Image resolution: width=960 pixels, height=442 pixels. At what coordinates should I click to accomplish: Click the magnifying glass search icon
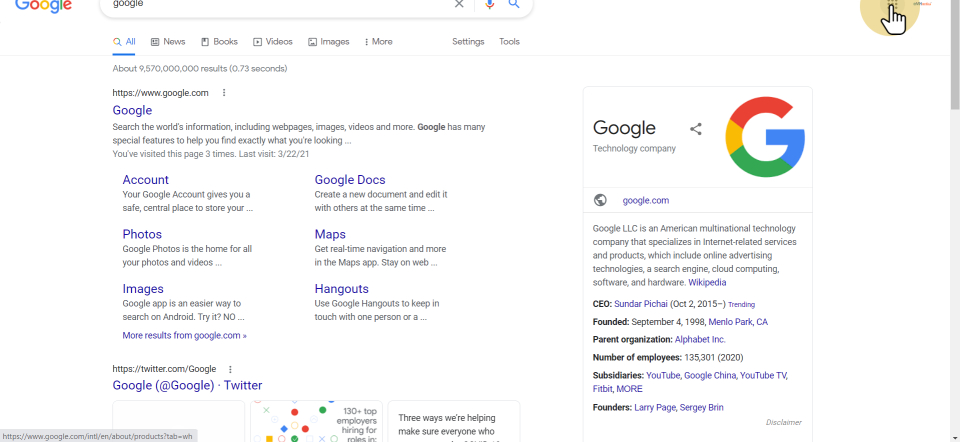514,4
